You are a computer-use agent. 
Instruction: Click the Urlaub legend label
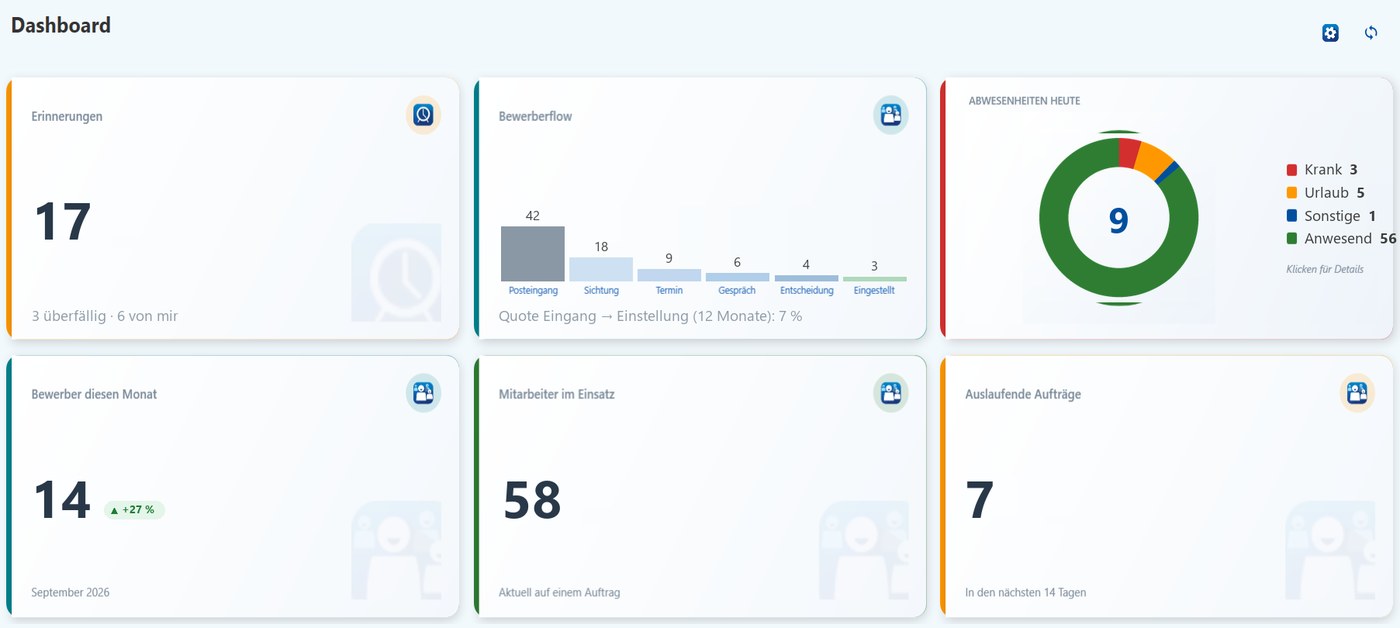(1326, 193)
